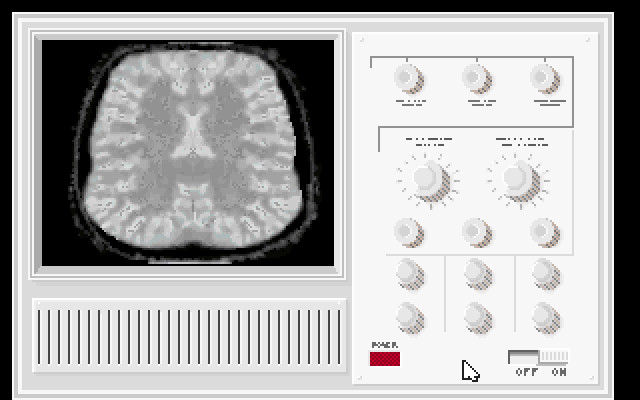
Task: Click the OFF label of the switch
Action: pyautogui.click(x=525, y=372)
